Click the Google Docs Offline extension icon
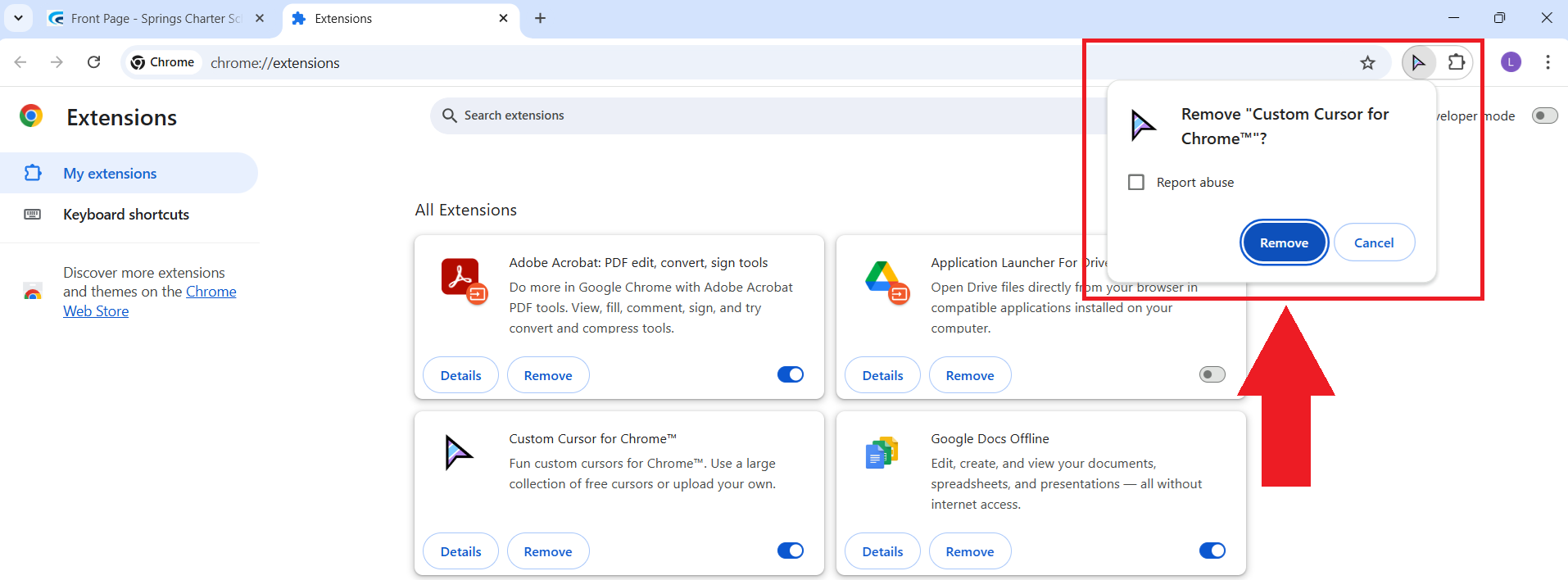The image size is (1568, 580). [x=882, y=453]
